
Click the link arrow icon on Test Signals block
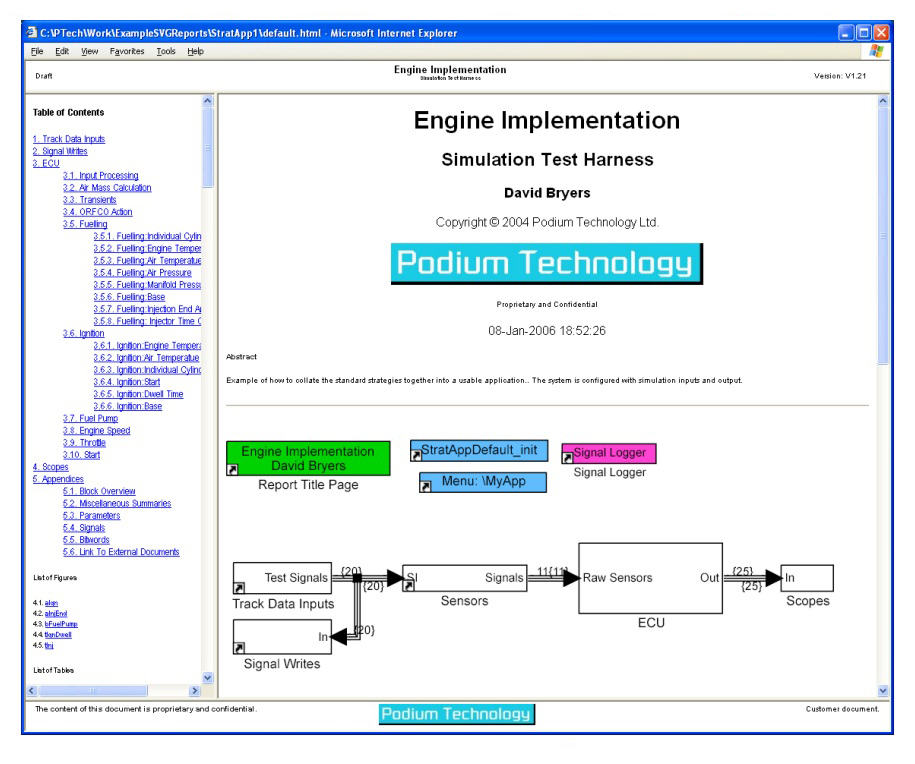pyautogui.click(x=239, y=587)
